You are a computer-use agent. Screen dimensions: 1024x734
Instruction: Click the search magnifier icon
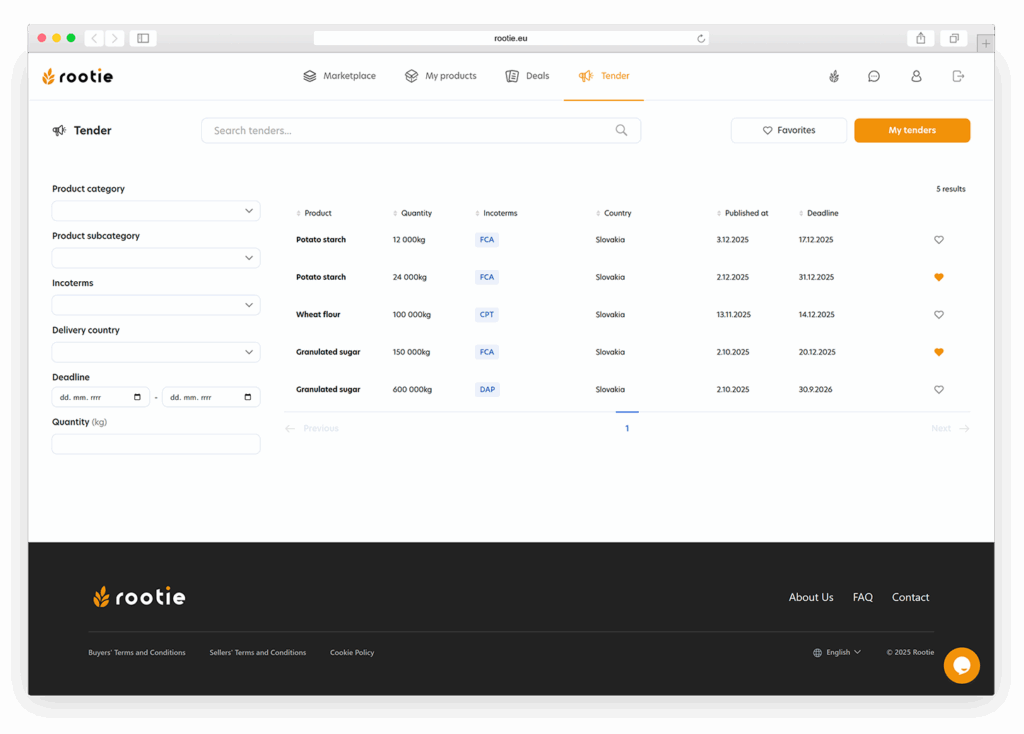621,130
